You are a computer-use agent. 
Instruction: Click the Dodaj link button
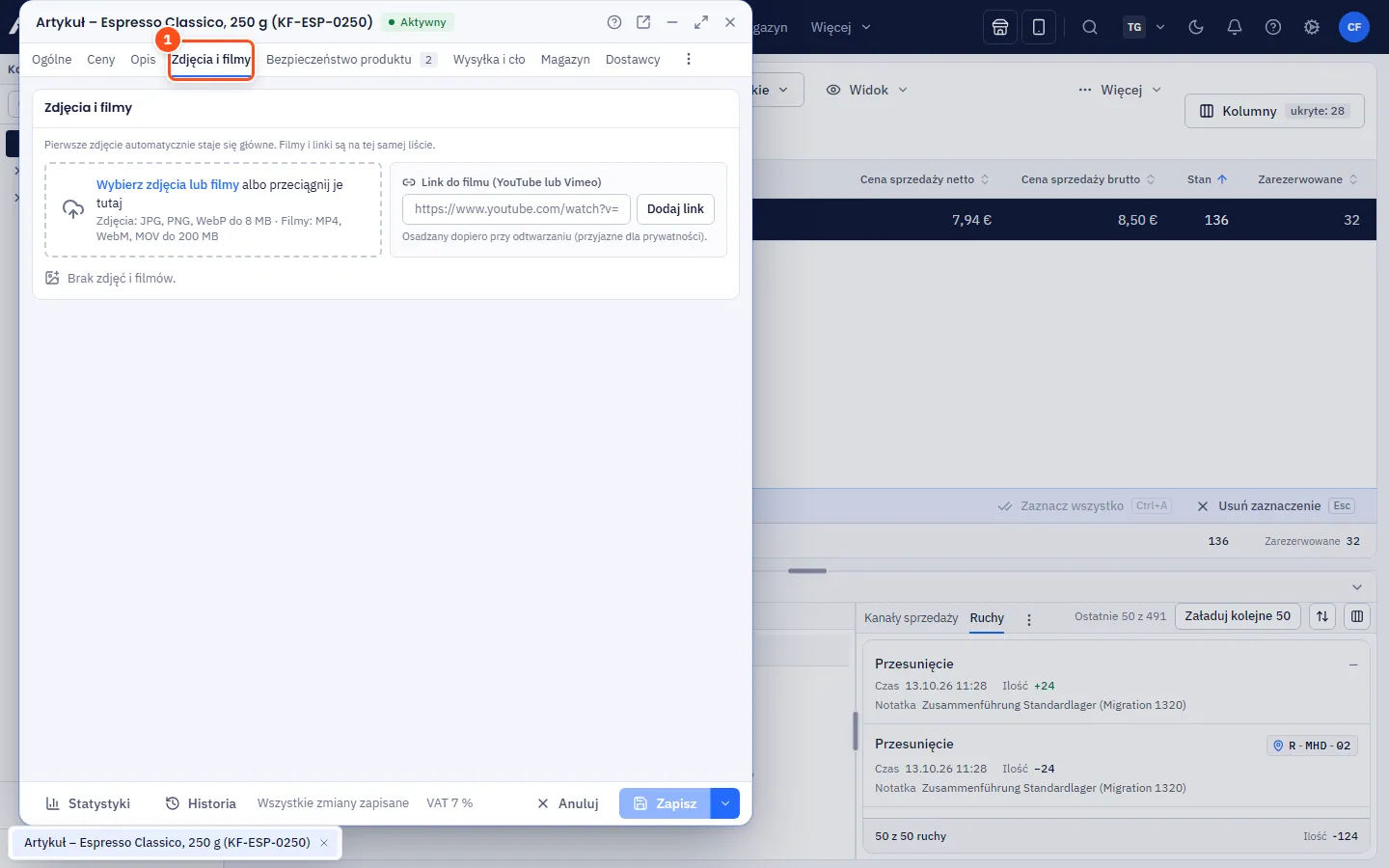tap(675, 209)
